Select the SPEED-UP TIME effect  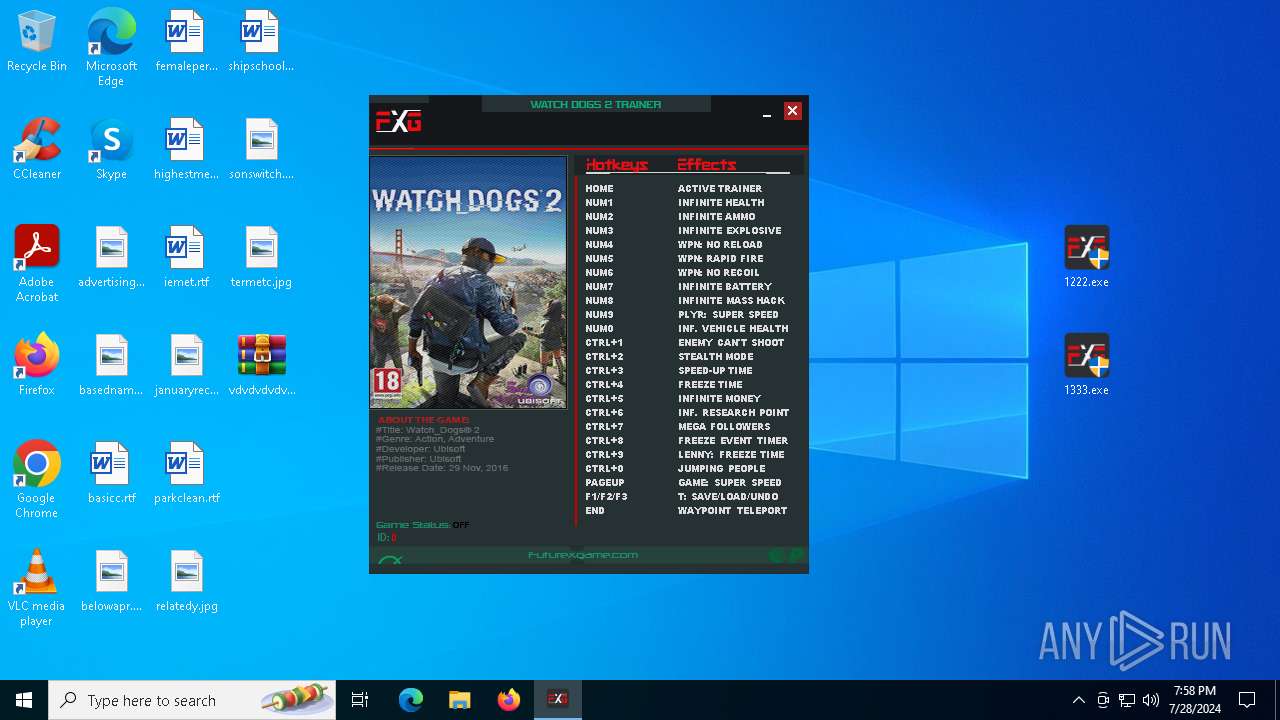[715, 370]
